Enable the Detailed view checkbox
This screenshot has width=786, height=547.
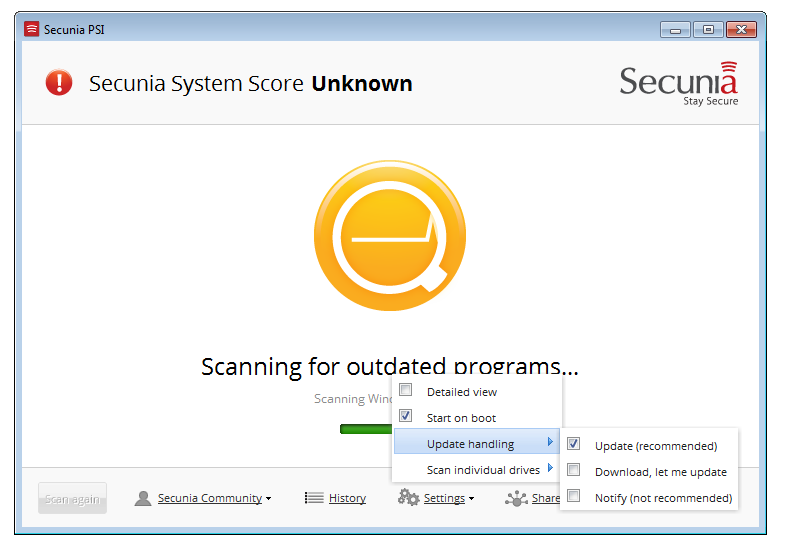406,390
